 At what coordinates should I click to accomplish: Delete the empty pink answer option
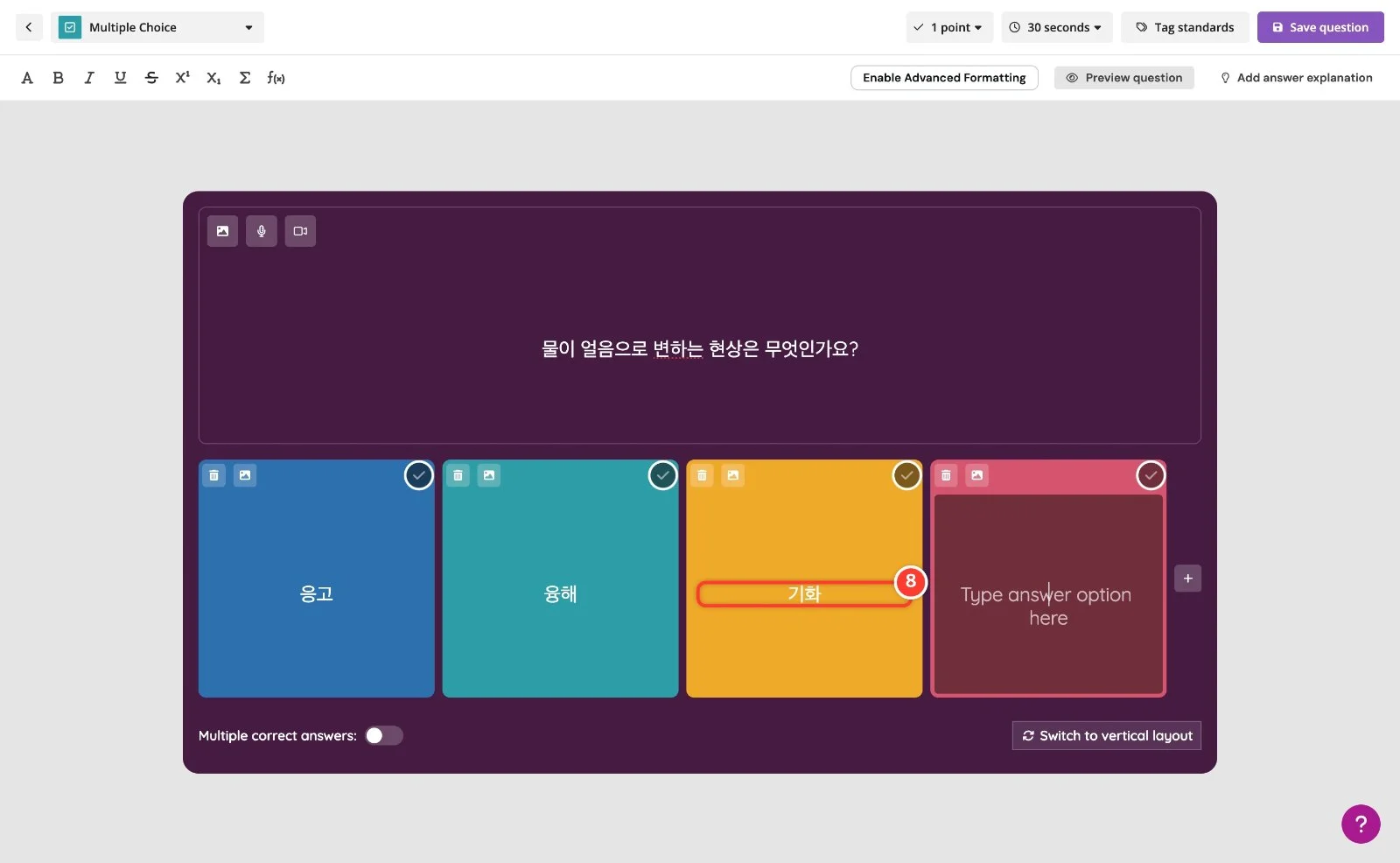(946, 475)
